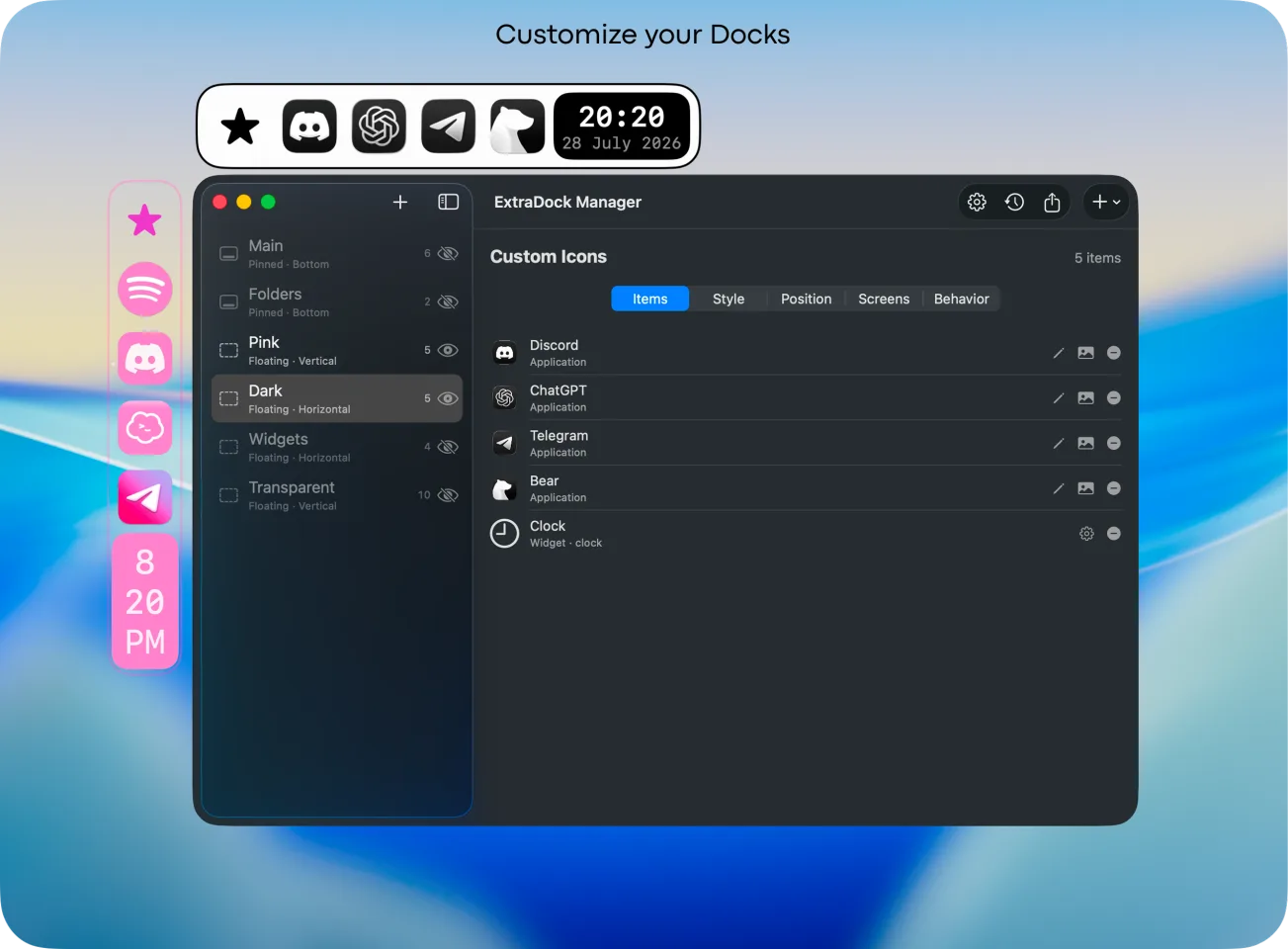1288x949 pixels.
Task: Change the Bear item's custom image
Action: 1085,488
